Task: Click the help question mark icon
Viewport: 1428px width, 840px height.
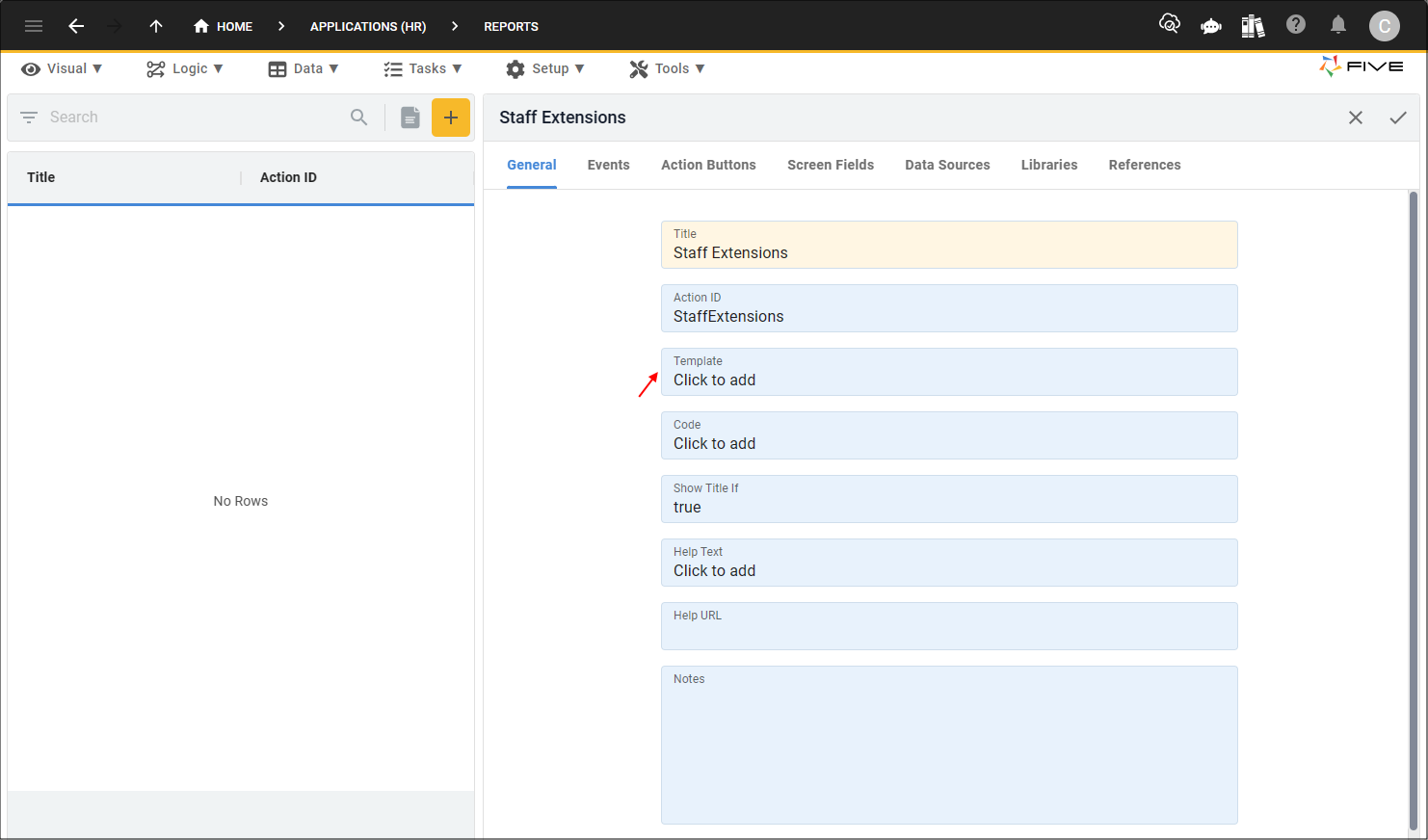Action: pyautogui.click(x=1296, y=25)
